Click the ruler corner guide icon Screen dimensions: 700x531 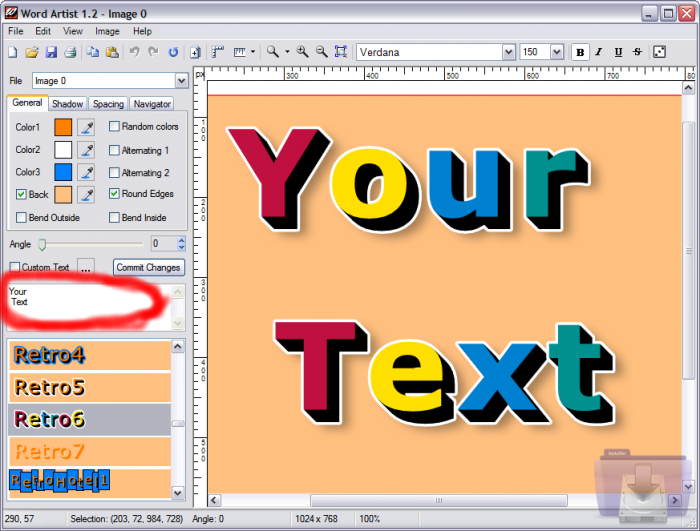(x=217, y=52)
